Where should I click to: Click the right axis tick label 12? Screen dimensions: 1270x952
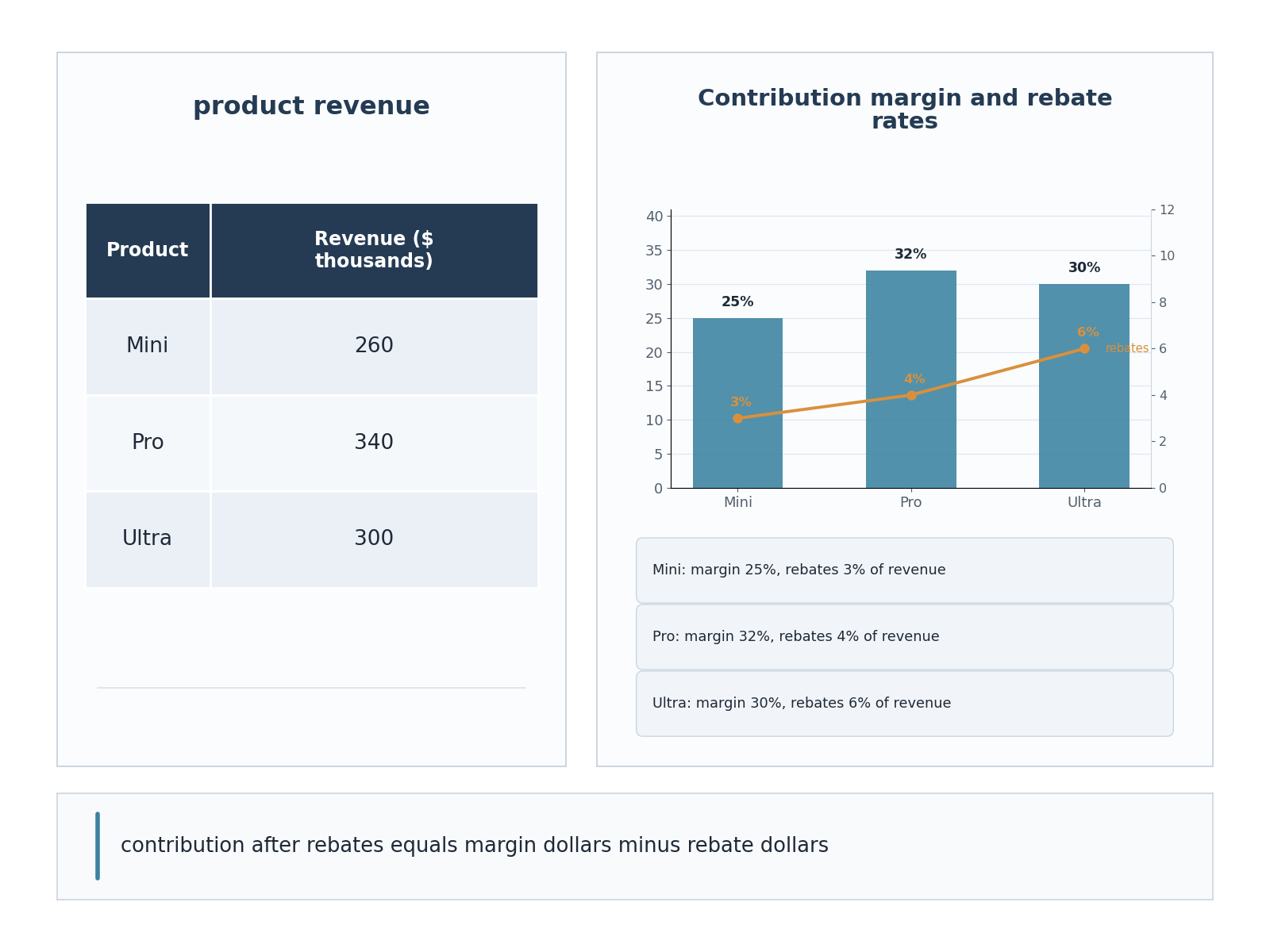(x=1167, y=209)
